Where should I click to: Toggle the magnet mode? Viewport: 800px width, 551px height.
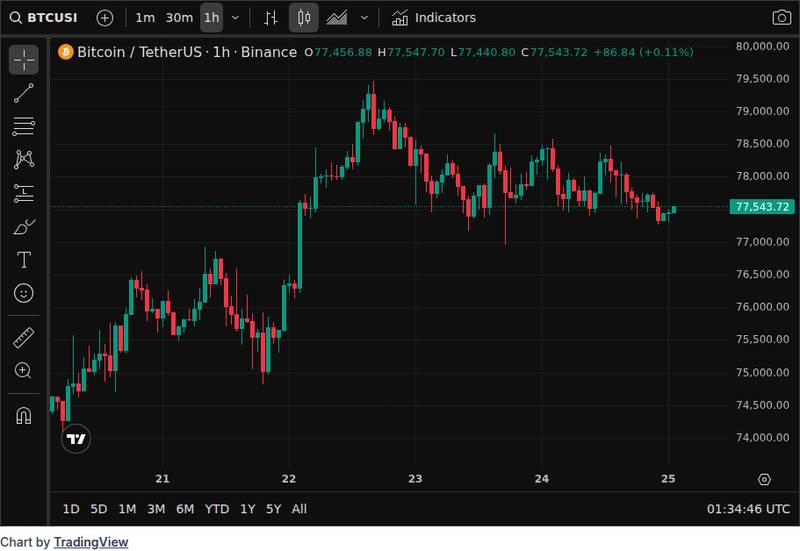[x=23, y=416]
